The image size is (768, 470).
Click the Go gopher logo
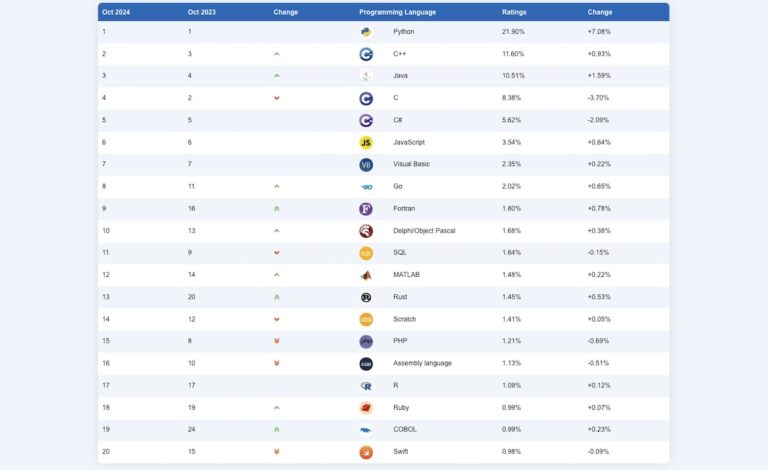coord(366,186)
